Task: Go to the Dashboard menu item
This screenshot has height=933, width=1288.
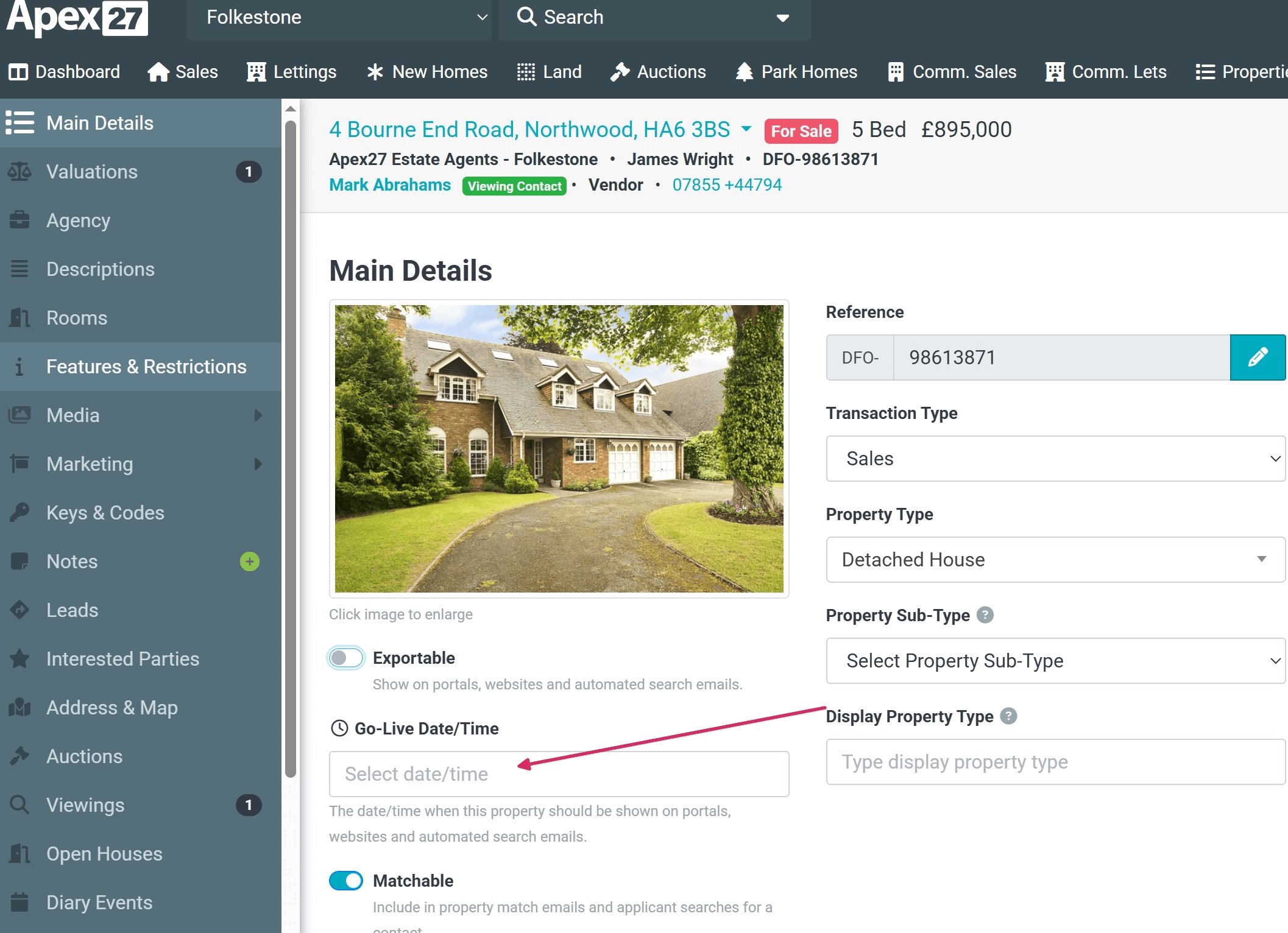Action: point(65,72)
